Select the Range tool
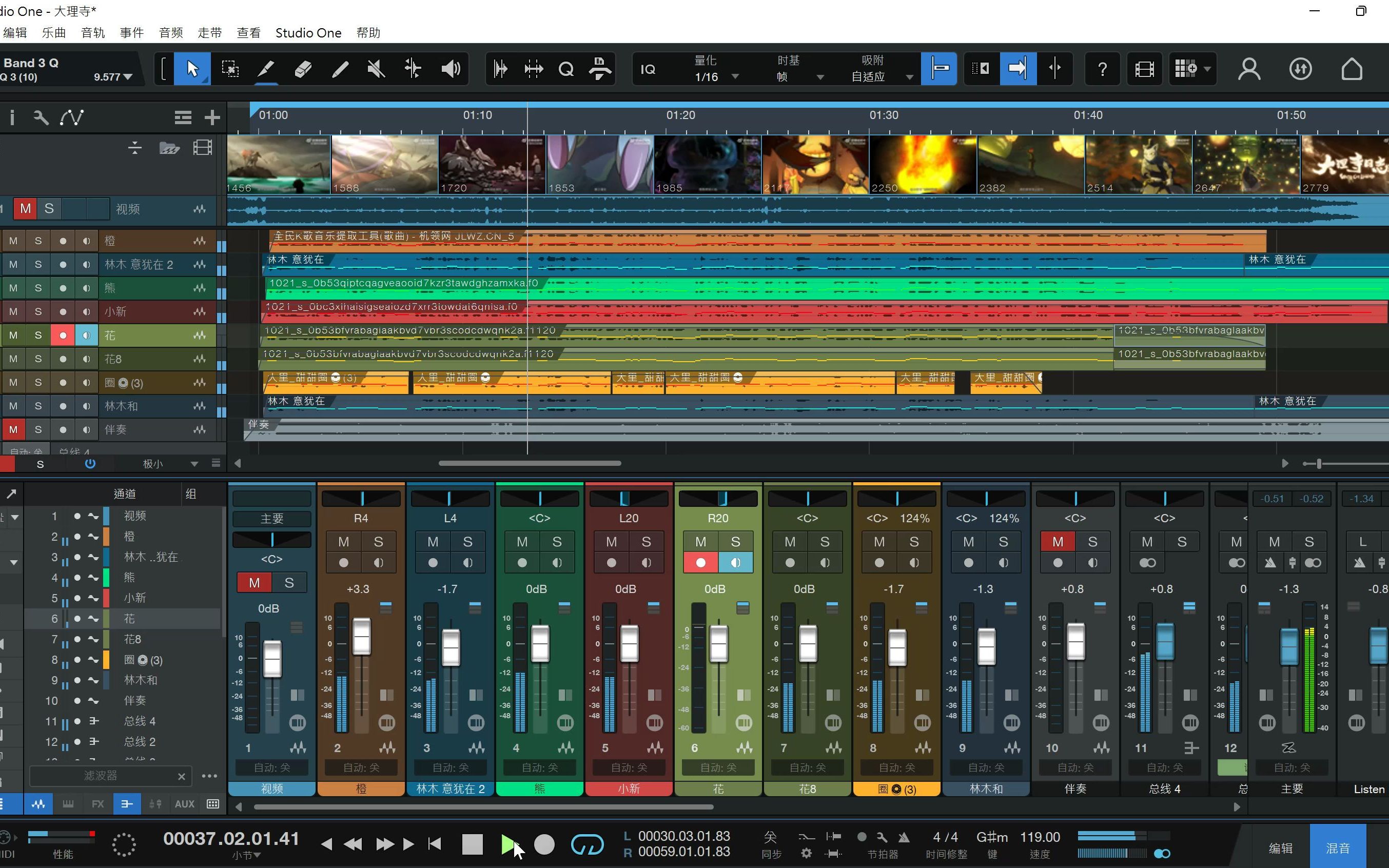This screenshot has width=1389, height=868. (230, 69)
